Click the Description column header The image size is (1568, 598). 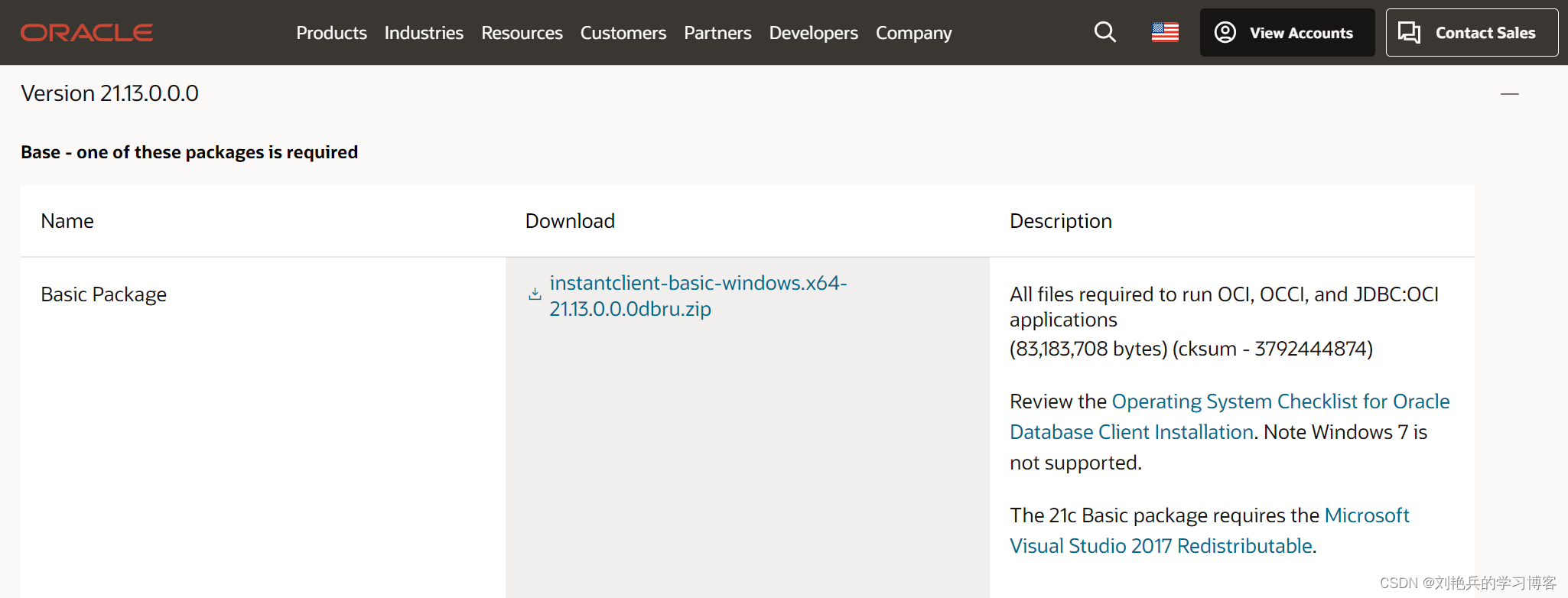coord(1060,221)
